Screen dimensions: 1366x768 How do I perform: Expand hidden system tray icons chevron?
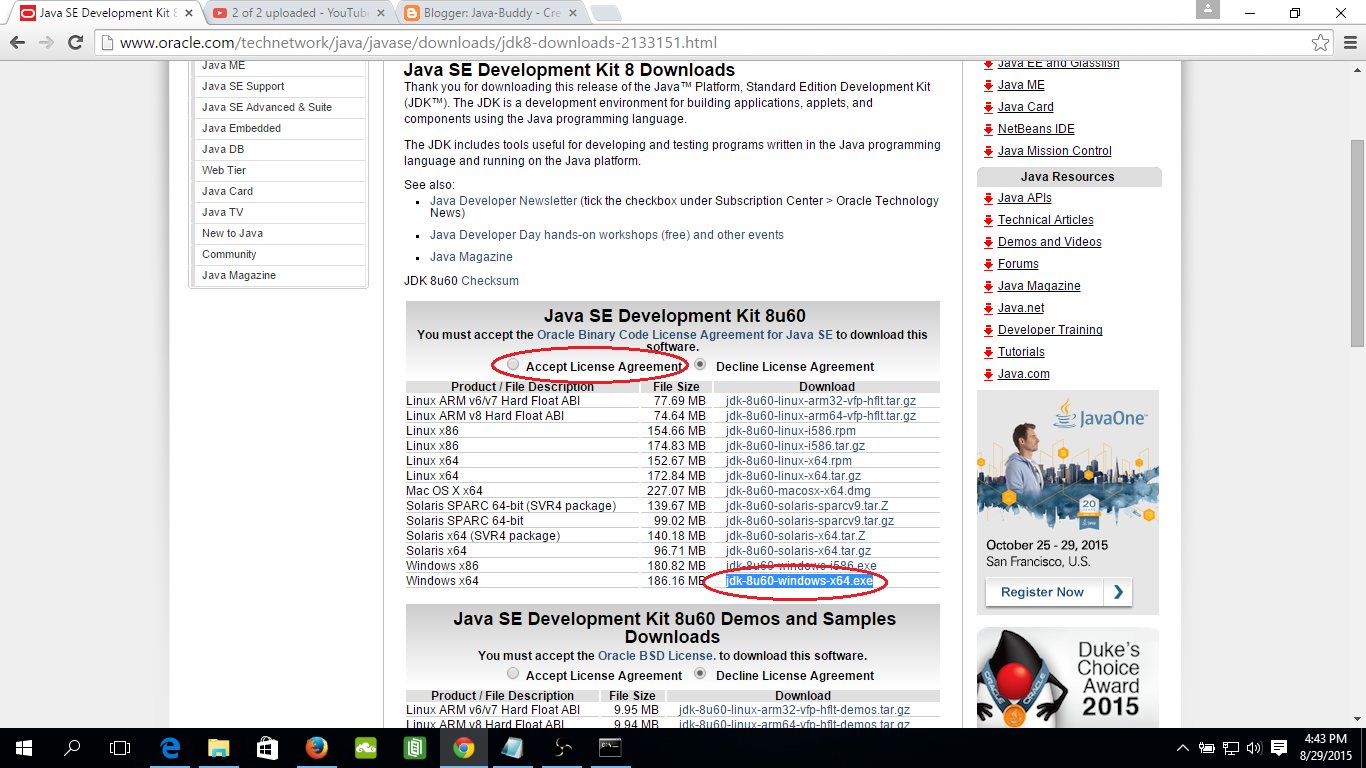point(1183,748)
